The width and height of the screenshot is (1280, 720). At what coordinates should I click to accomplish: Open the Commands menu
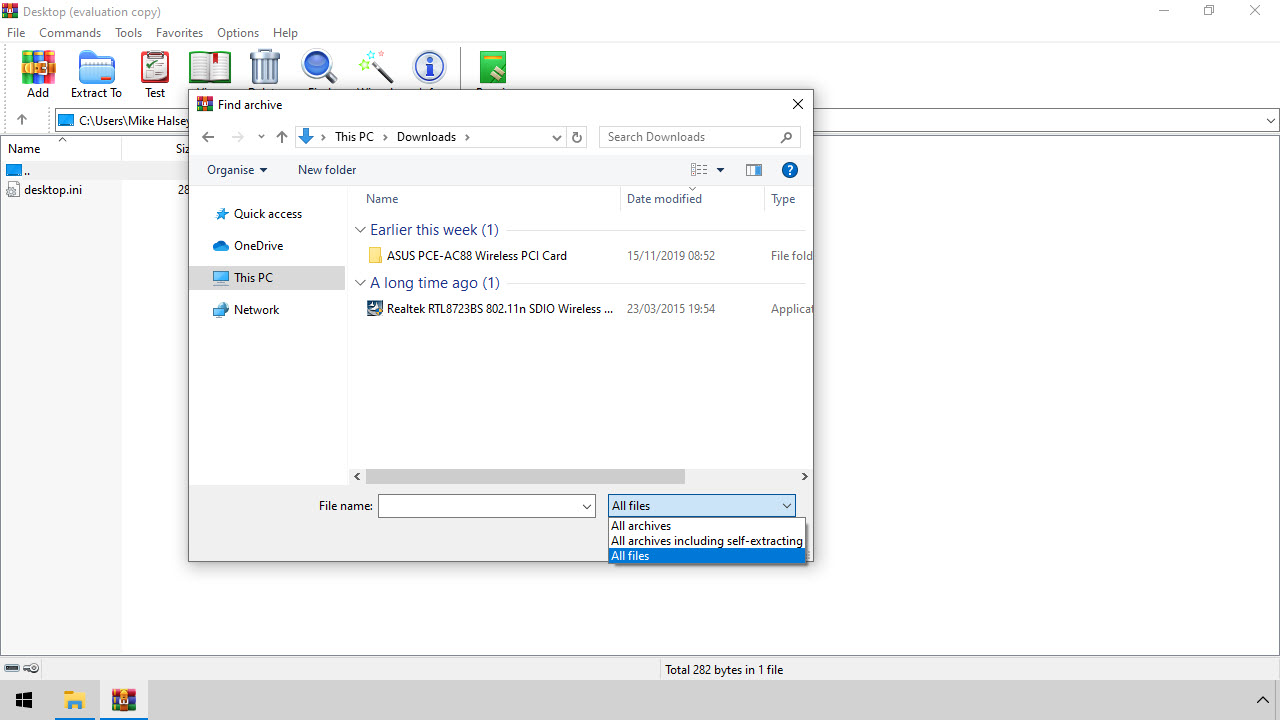70,33
